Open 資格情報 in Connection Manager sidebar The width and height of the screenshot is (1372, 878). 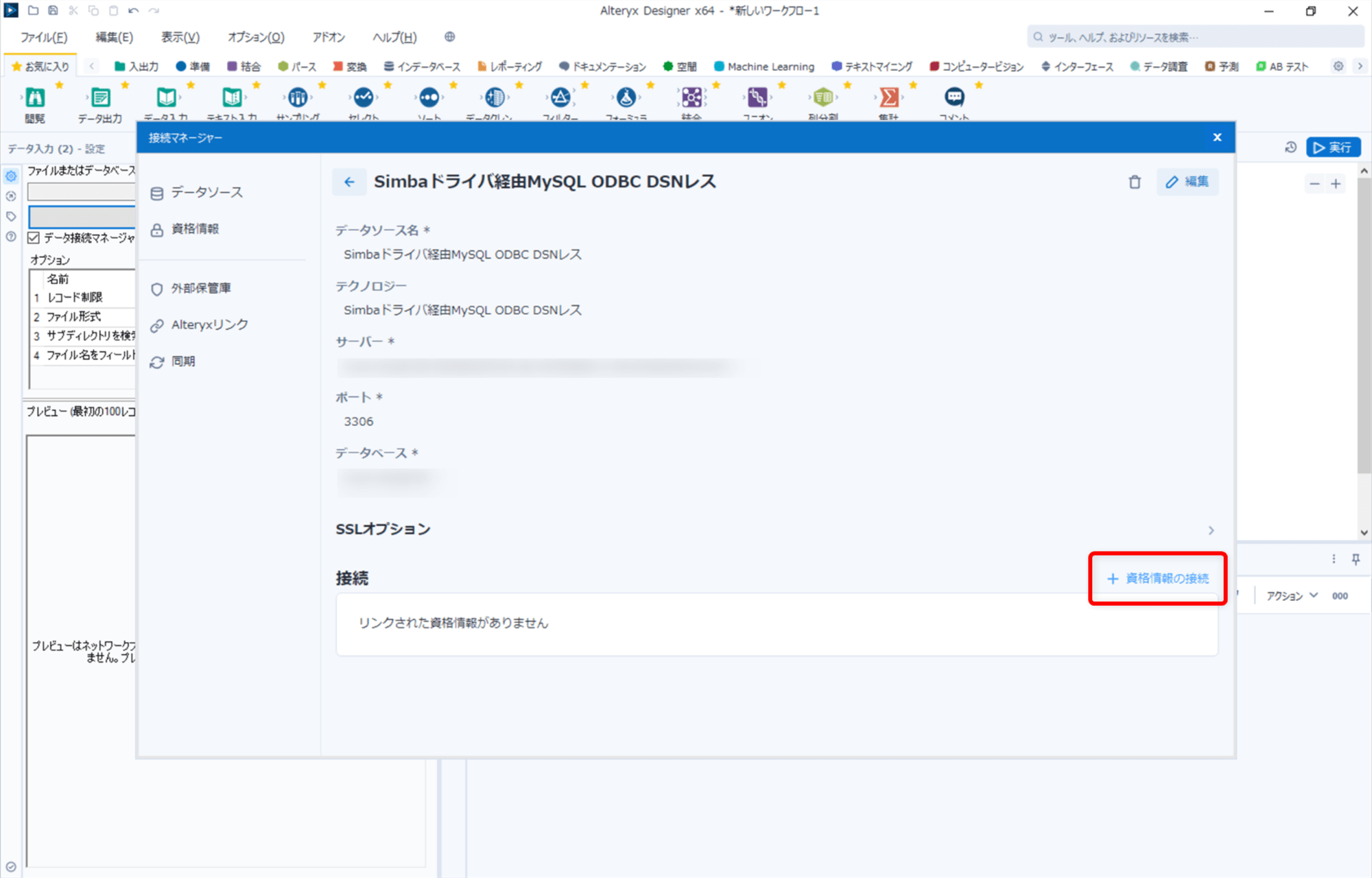pyautogui.click(x=185, y=229)
